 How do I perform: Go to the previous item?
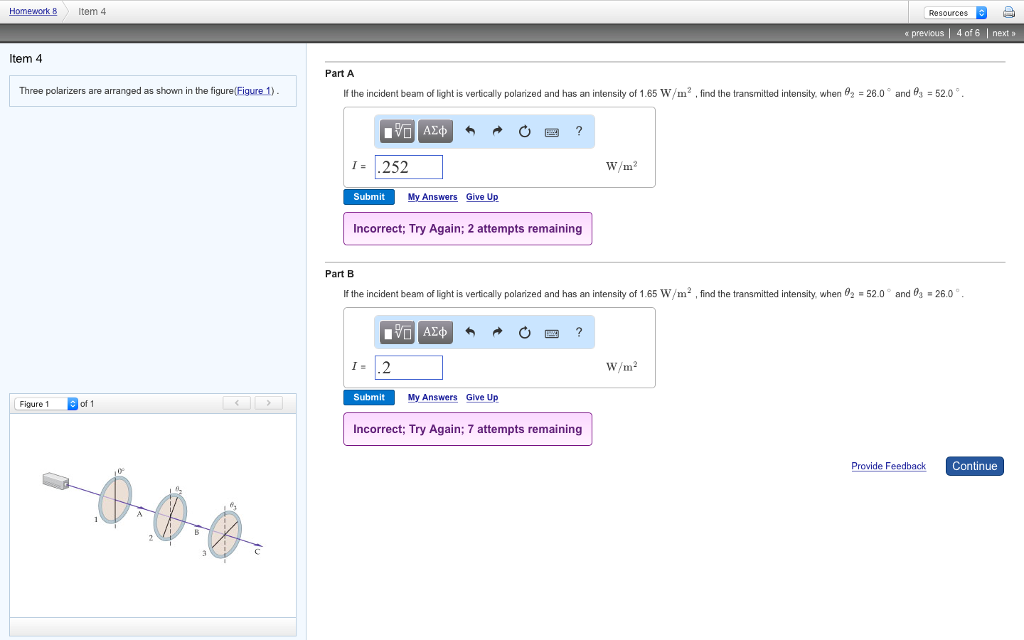(x=924, y=33)
